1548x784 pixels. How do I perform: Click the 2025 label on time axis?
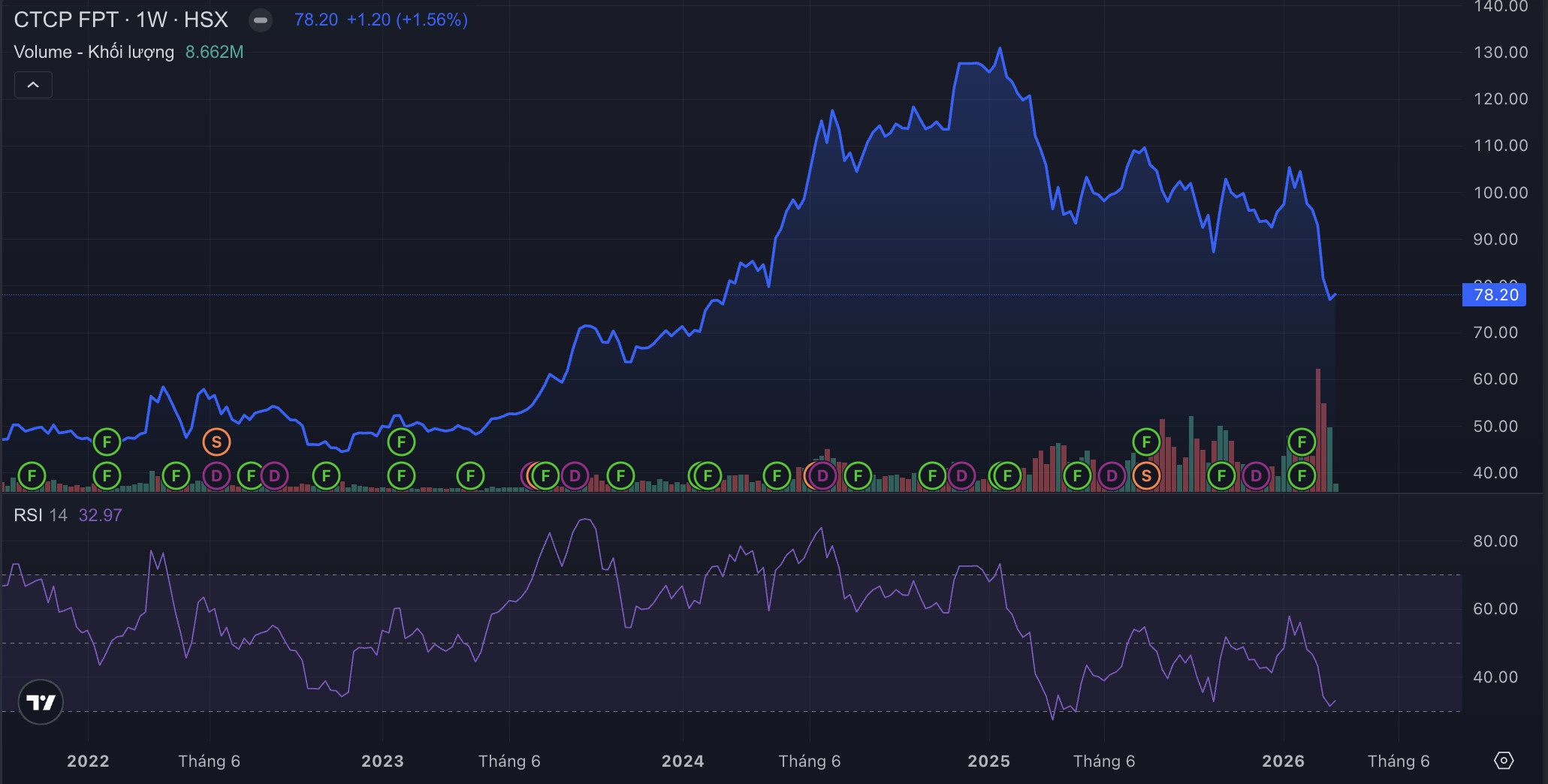[988, 761]
